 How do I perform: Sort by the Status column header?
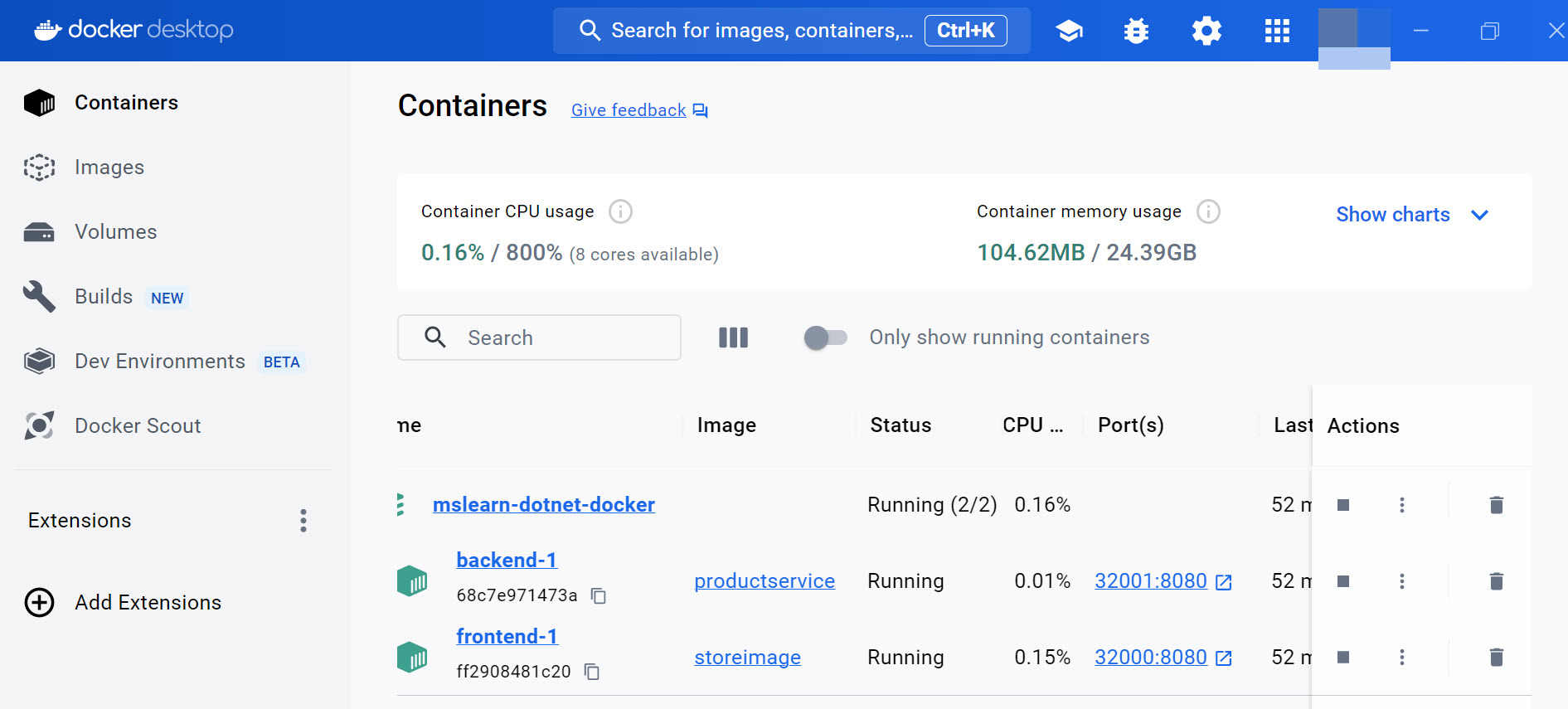(x=901, y=425)
